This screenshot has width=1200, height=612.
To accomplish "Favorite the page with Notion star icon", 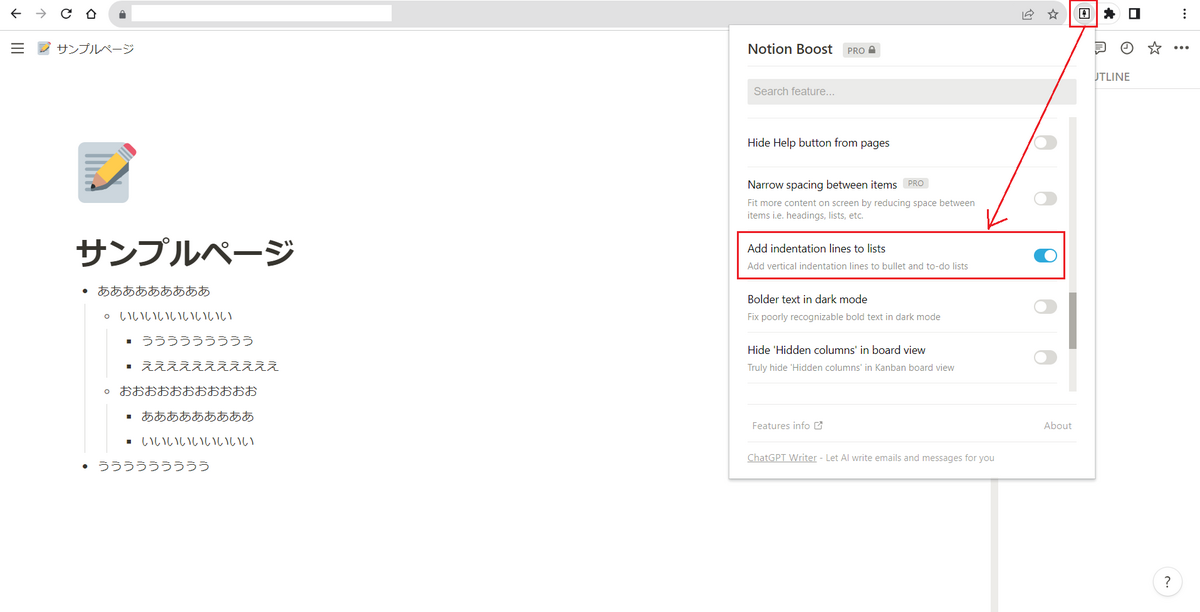I will coord(1154,48).
